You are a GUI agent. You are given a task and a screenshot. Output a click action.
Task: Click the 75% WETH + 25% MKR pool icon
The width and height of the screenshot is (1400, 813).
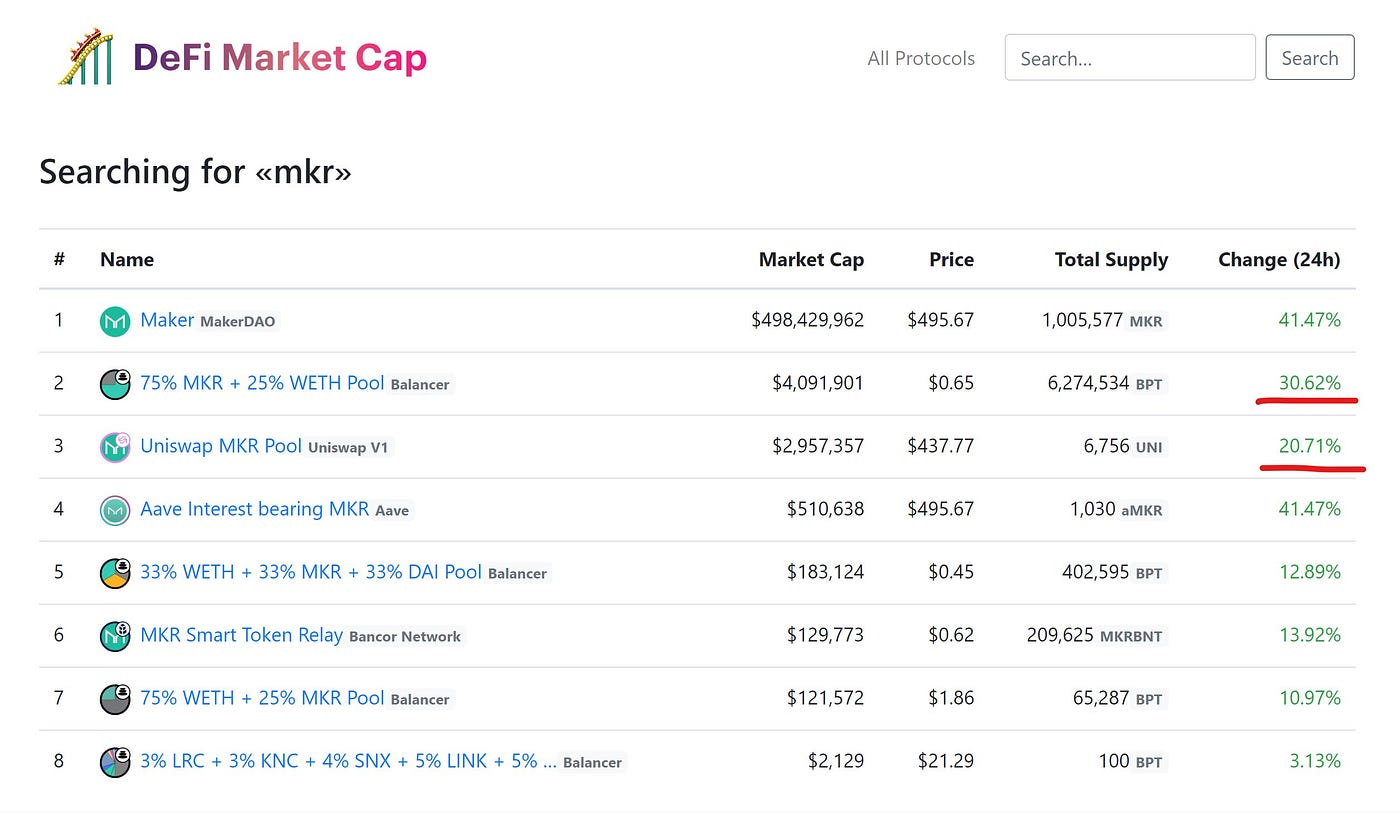point(115,699)
